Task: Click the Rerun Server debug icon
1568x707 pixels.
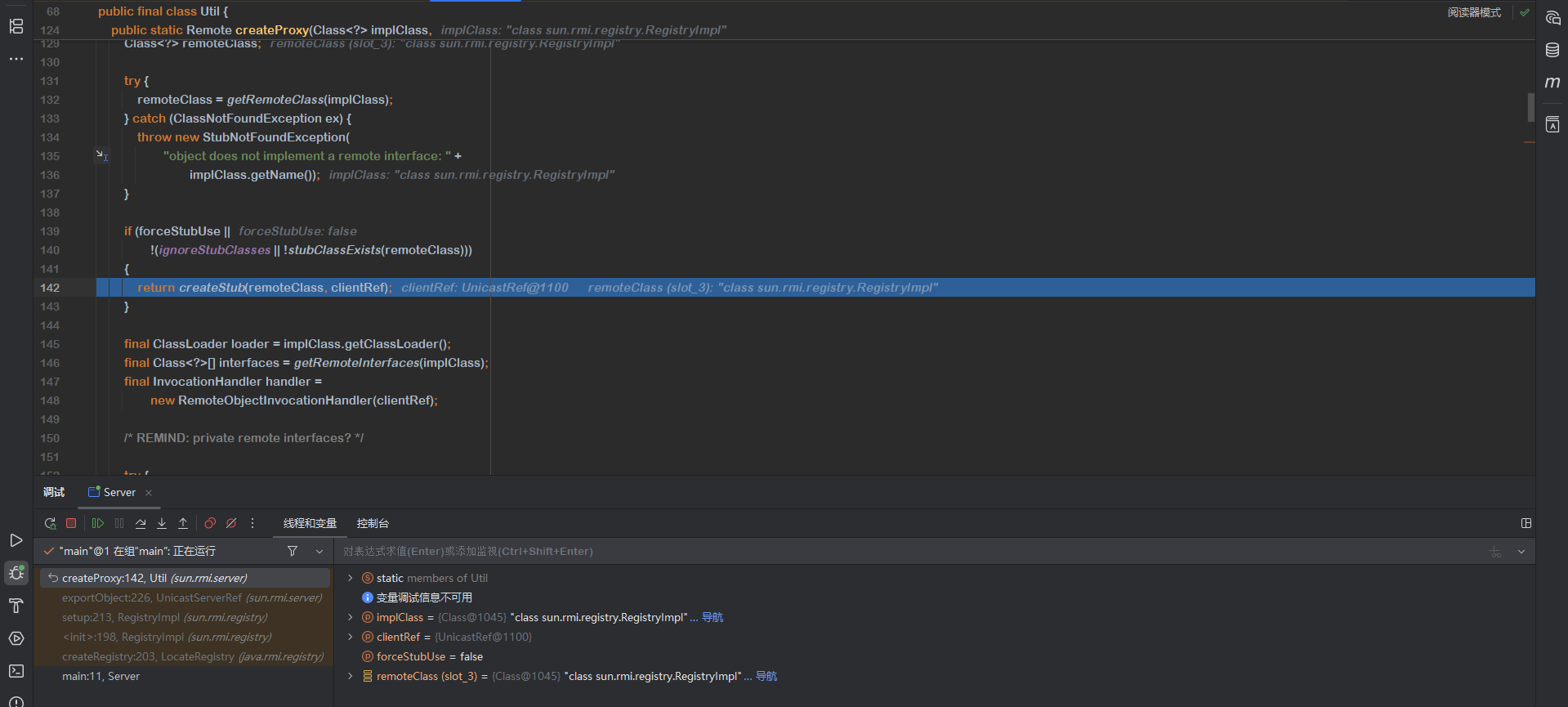Action: (50, 523)
